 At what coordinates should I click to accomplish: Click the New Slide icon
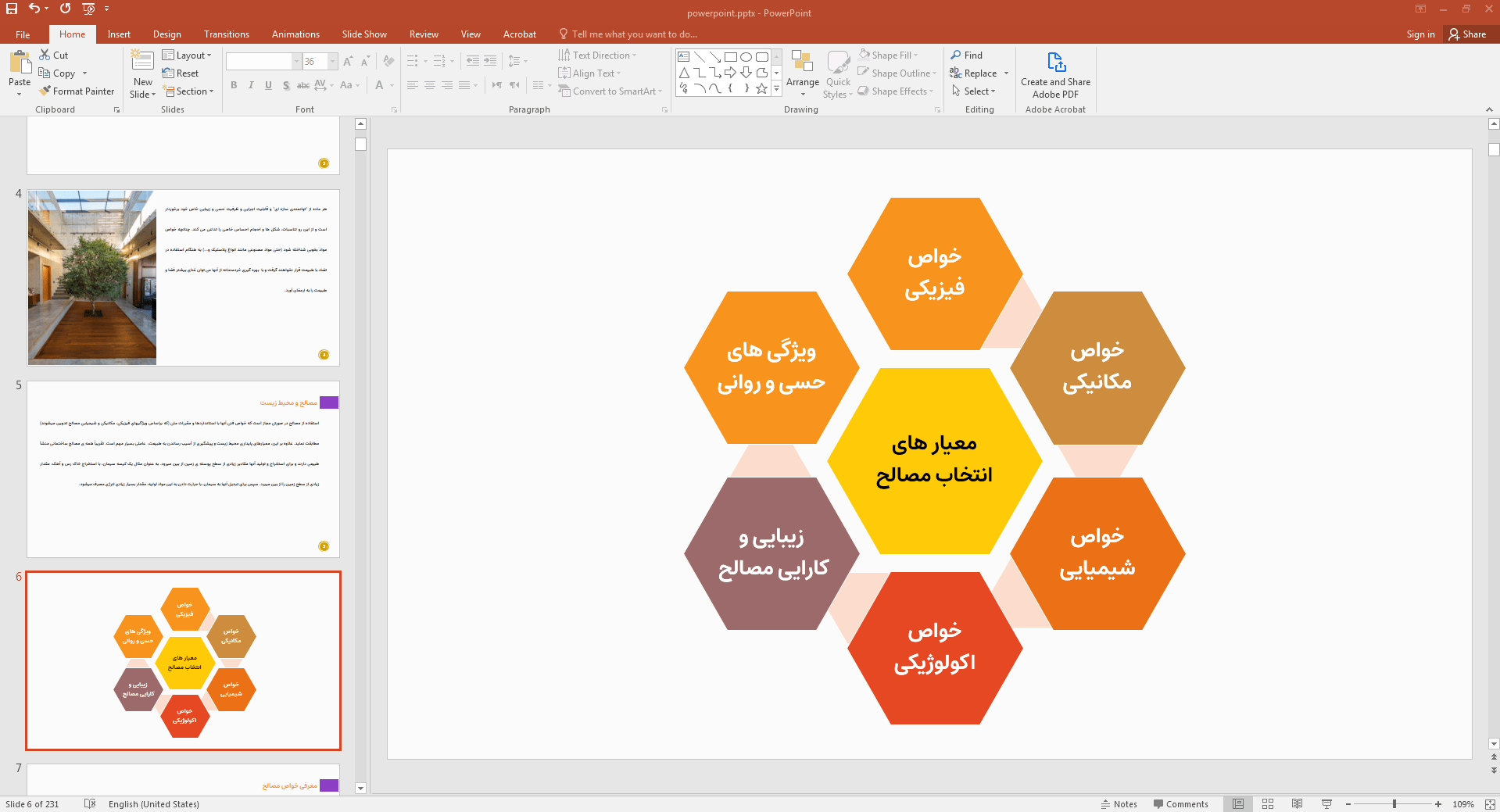[x=142, y=64]
